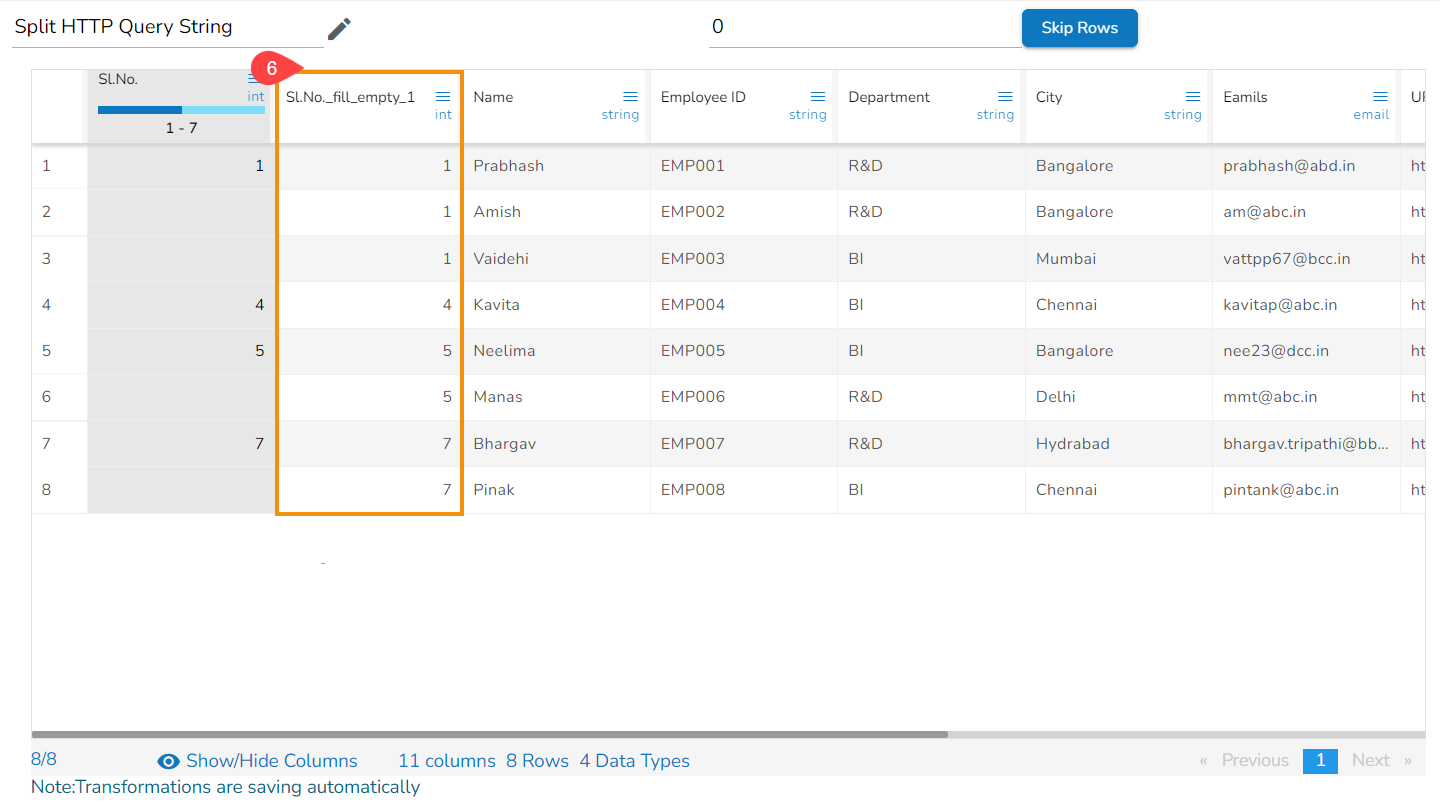
Task: Open Sl.No. column hamburger menu
Action: (255, 80)
